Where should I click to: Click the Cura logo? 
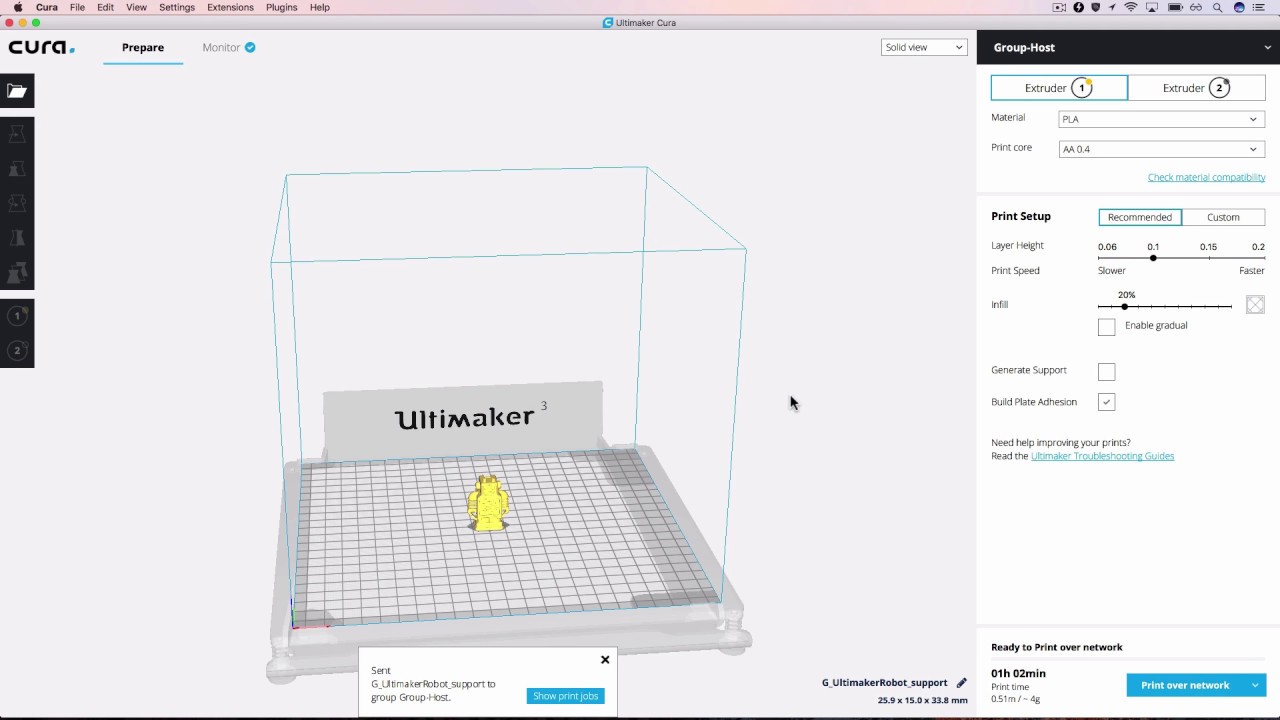tap(41, 47)
